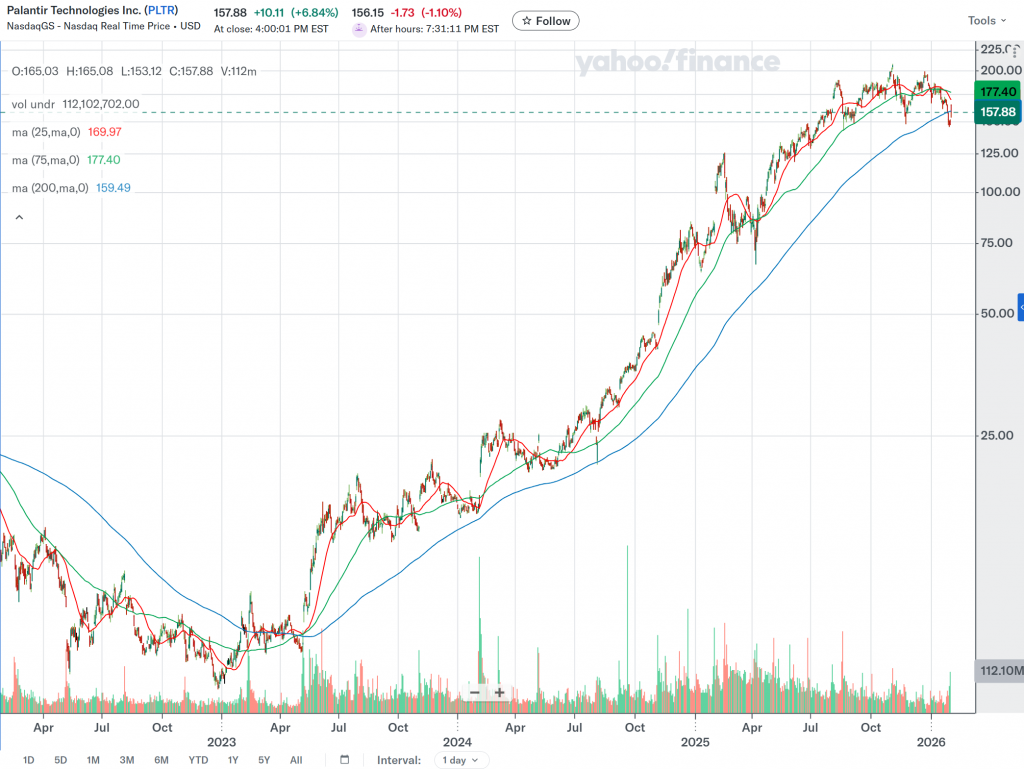Click the 157.88 current price axis label
1024x769 pixels.
tap(998, 111)
